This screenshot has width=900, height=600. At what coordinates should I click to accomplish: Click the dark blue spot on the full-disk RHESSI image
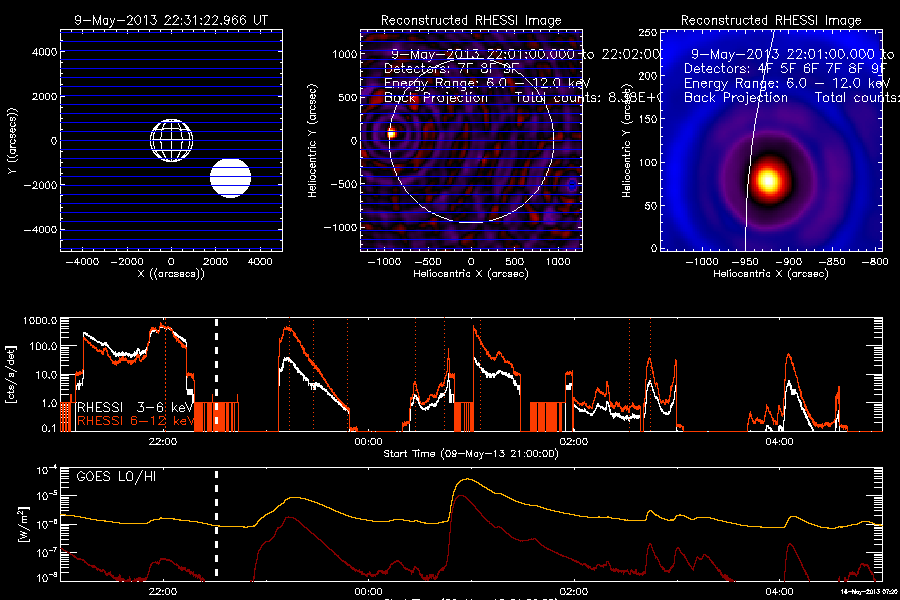pyautogui.click(x=572, y=185)
